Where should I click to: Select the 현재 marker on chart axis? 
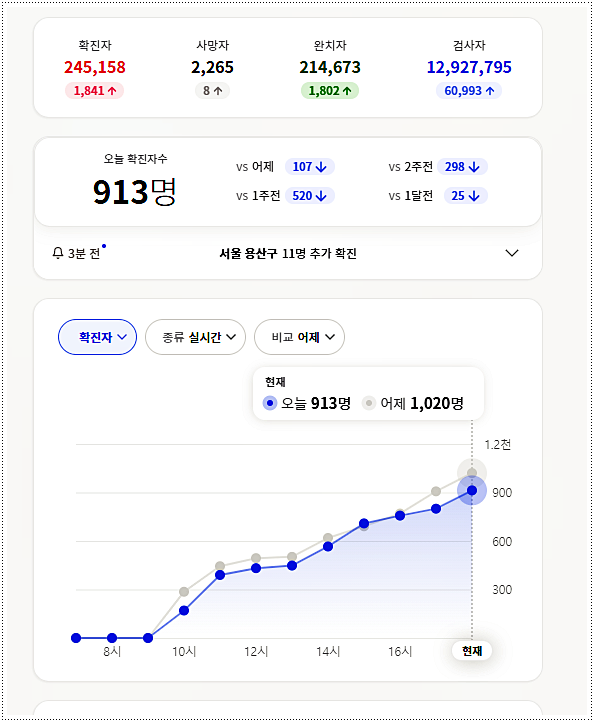point(472,651)
